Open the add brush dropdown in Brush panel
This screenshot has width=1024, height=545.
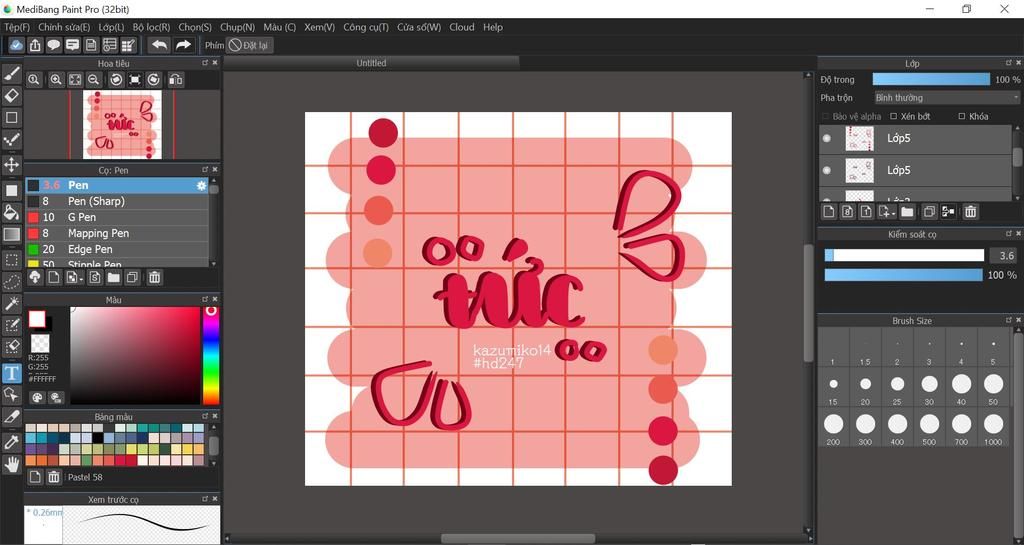click(74, 277)
